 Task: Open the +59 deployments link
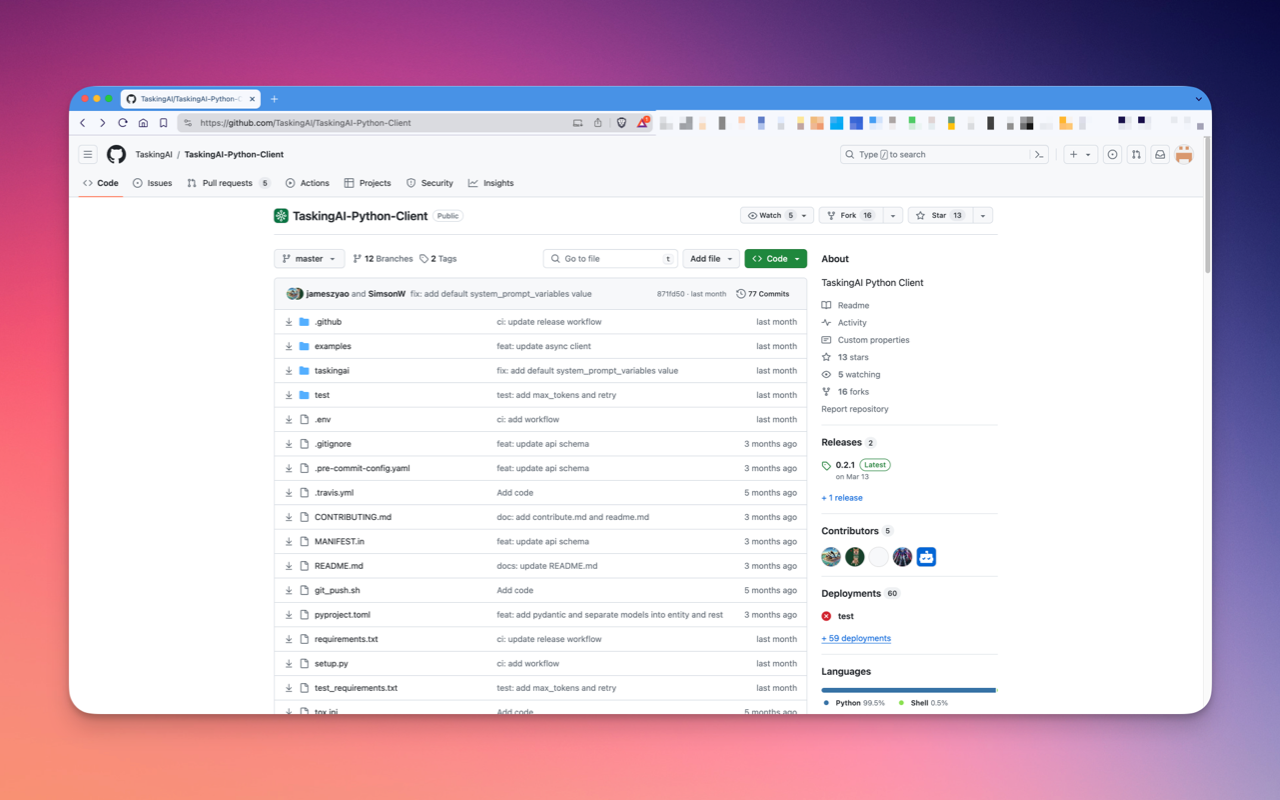(x=856, y=638)
